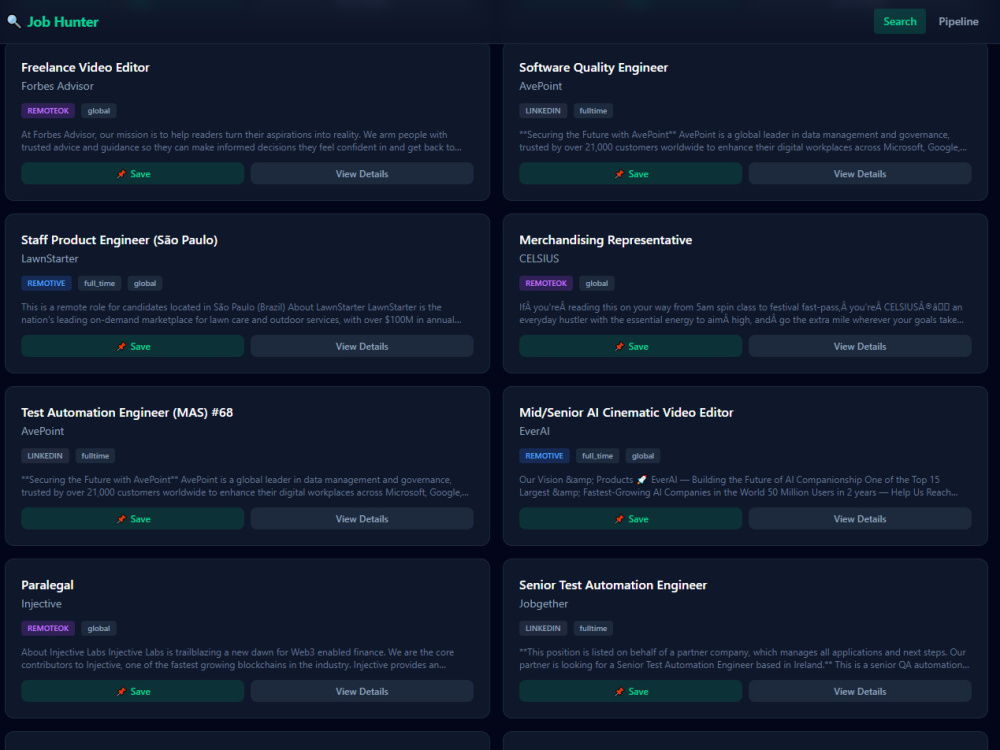This screenshot has height=750, width=1000.
Task: Save the Freelance Video Editor job
Action: [x=133, y=173]
